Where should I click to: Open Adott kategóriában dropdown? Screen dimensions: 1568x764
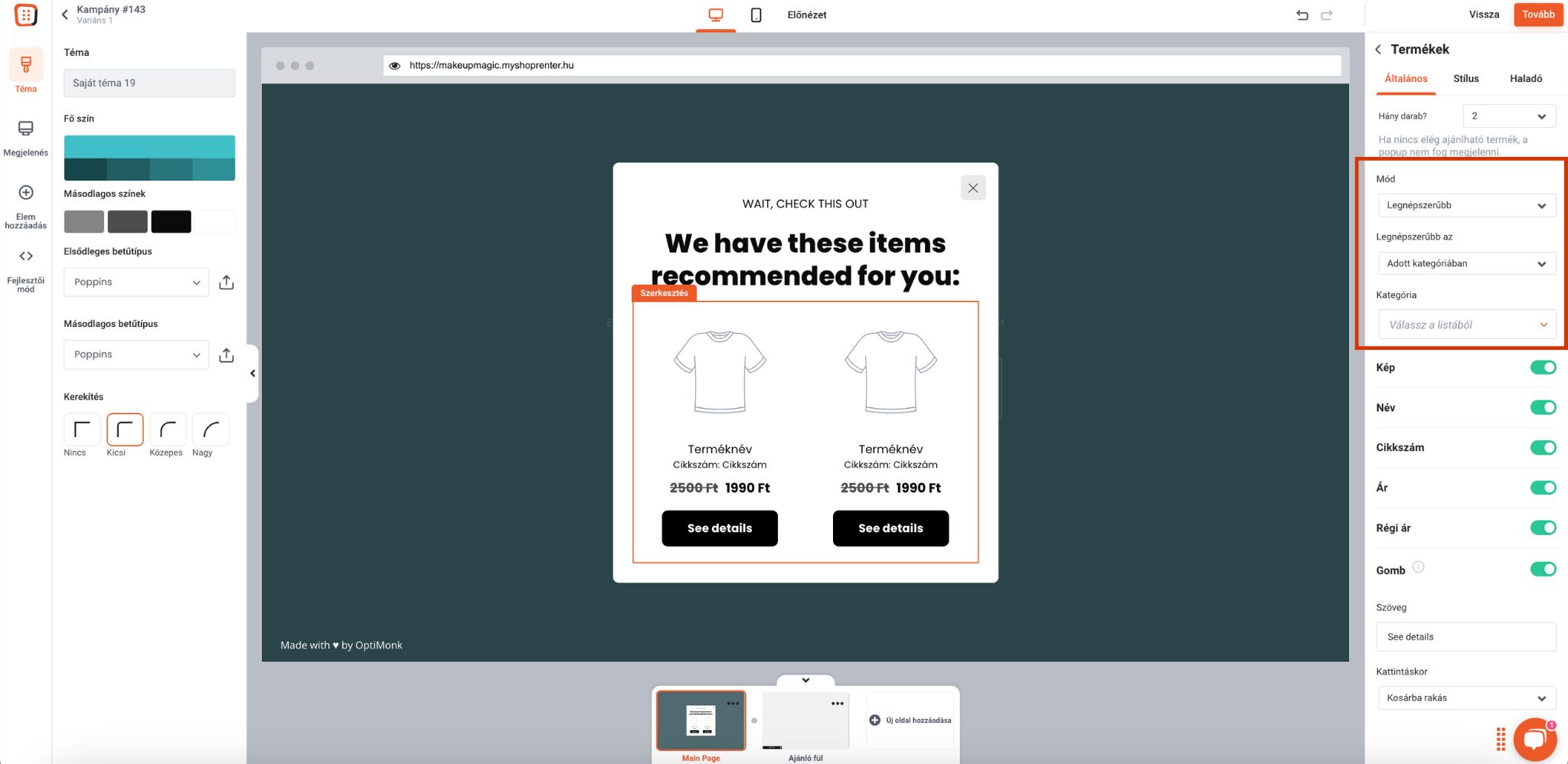(x=1467, y=263)
